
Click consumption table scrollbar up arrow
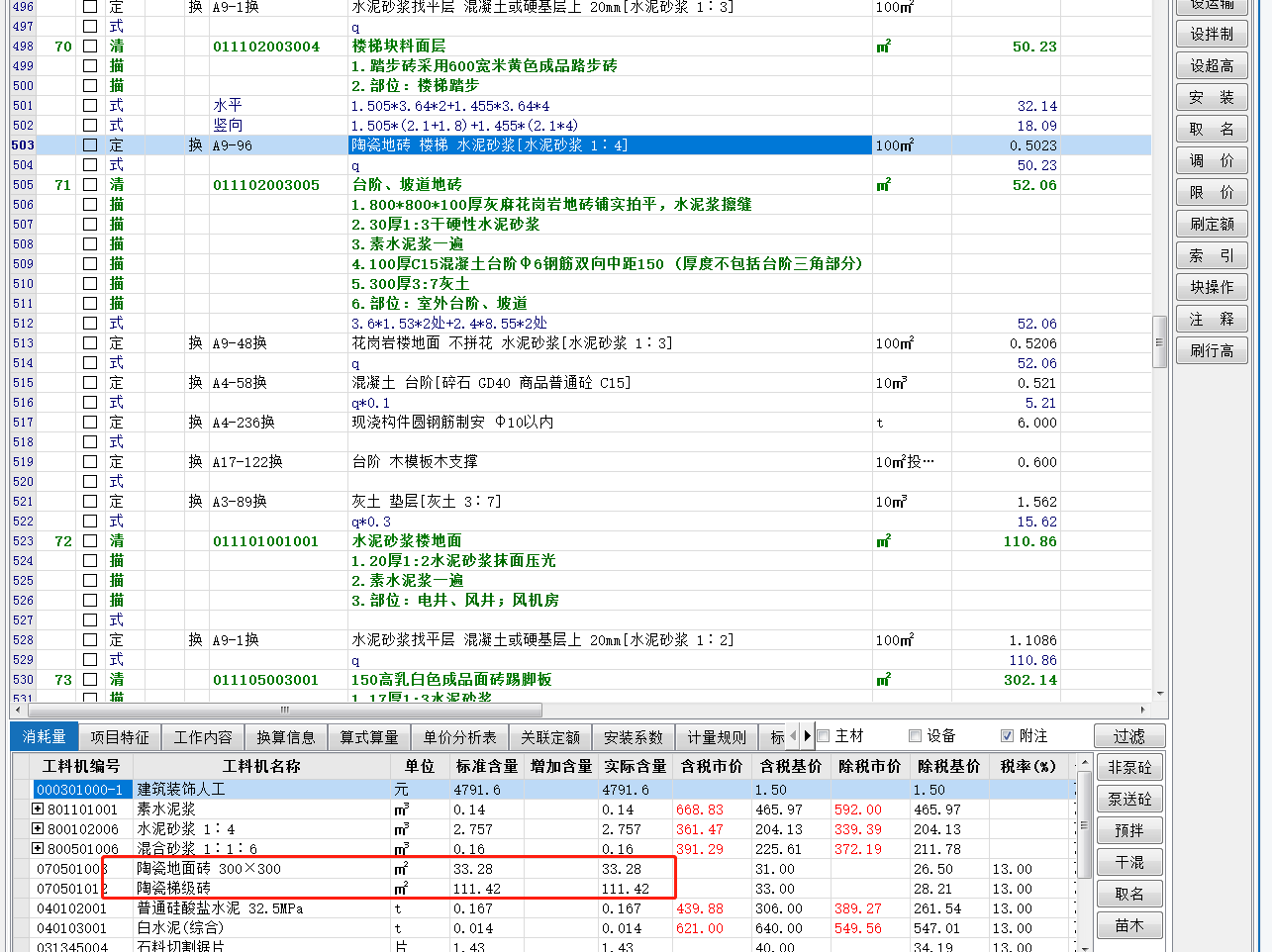[x=1083, y=762]
